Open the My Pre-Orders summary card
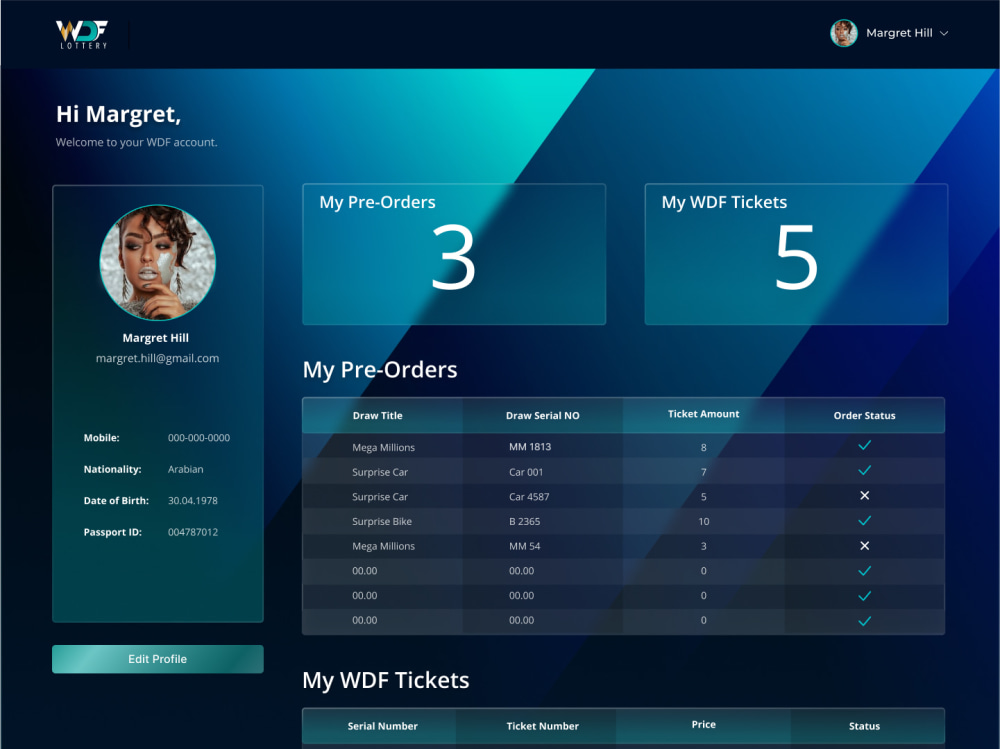1000x749 pixels. 454,254
